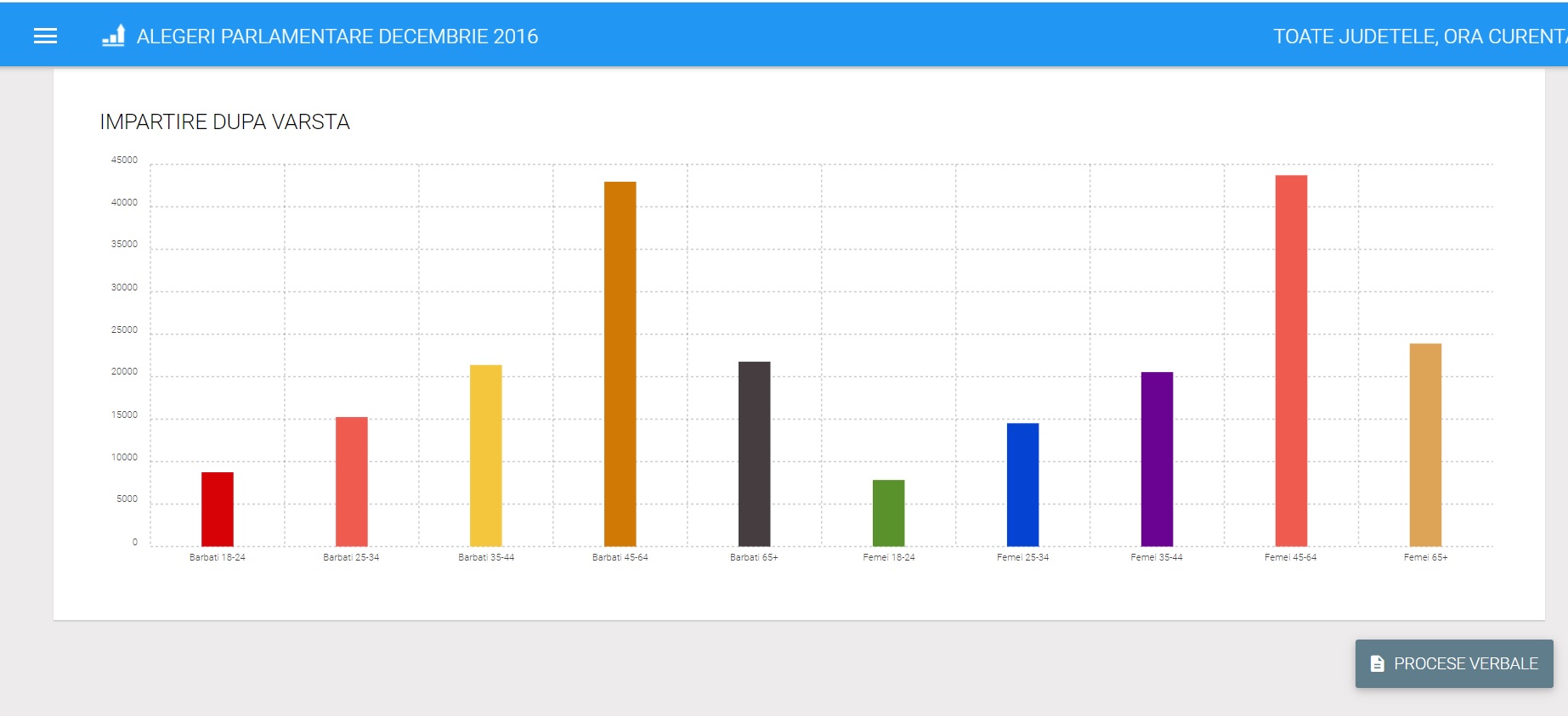Click the Impartire Dupa Varsta heading
This screenshot has width=1568, height=716.
pyautogui.click(x=224, y=121)
